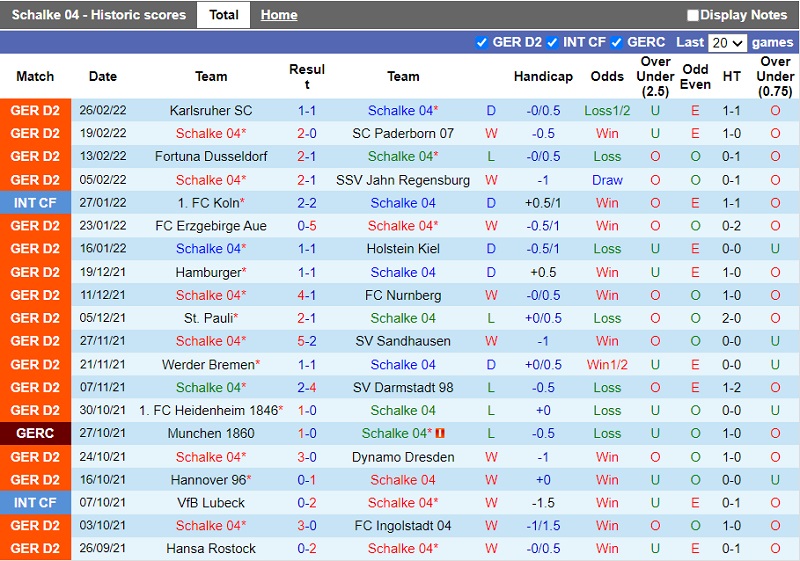Click the GER D2 label dated 26/02/22

35,111
